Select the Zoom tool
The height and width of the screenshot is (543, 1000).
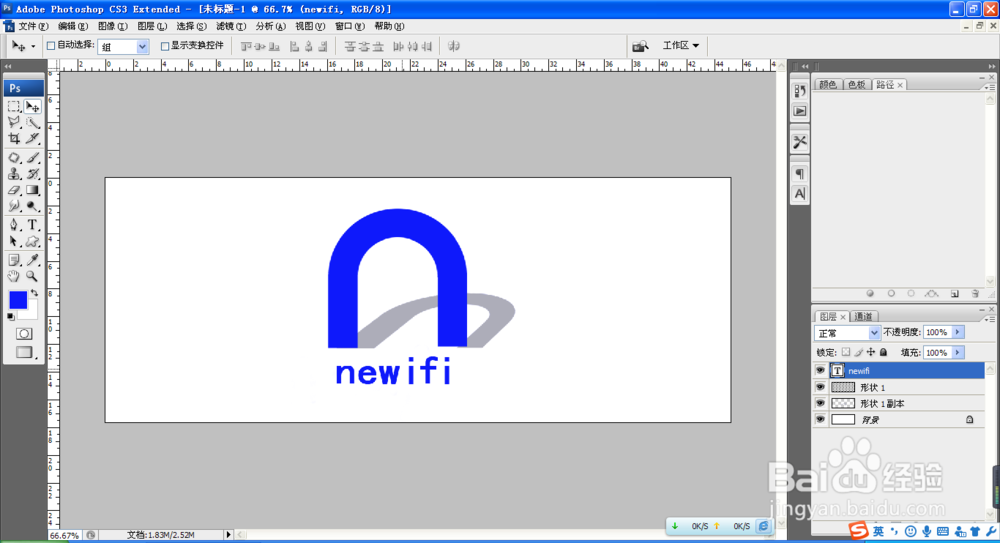coord(33,276)
